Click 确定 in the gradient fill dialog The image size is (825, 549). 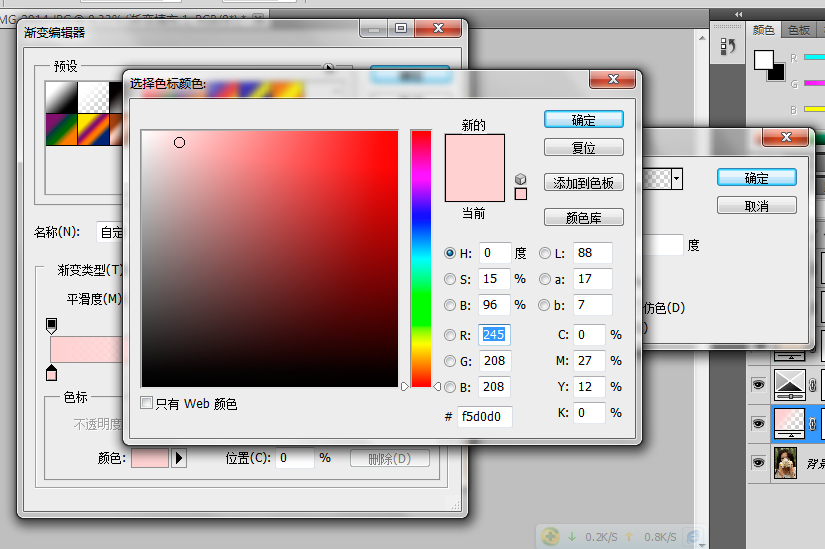click(x=757, y=178)
